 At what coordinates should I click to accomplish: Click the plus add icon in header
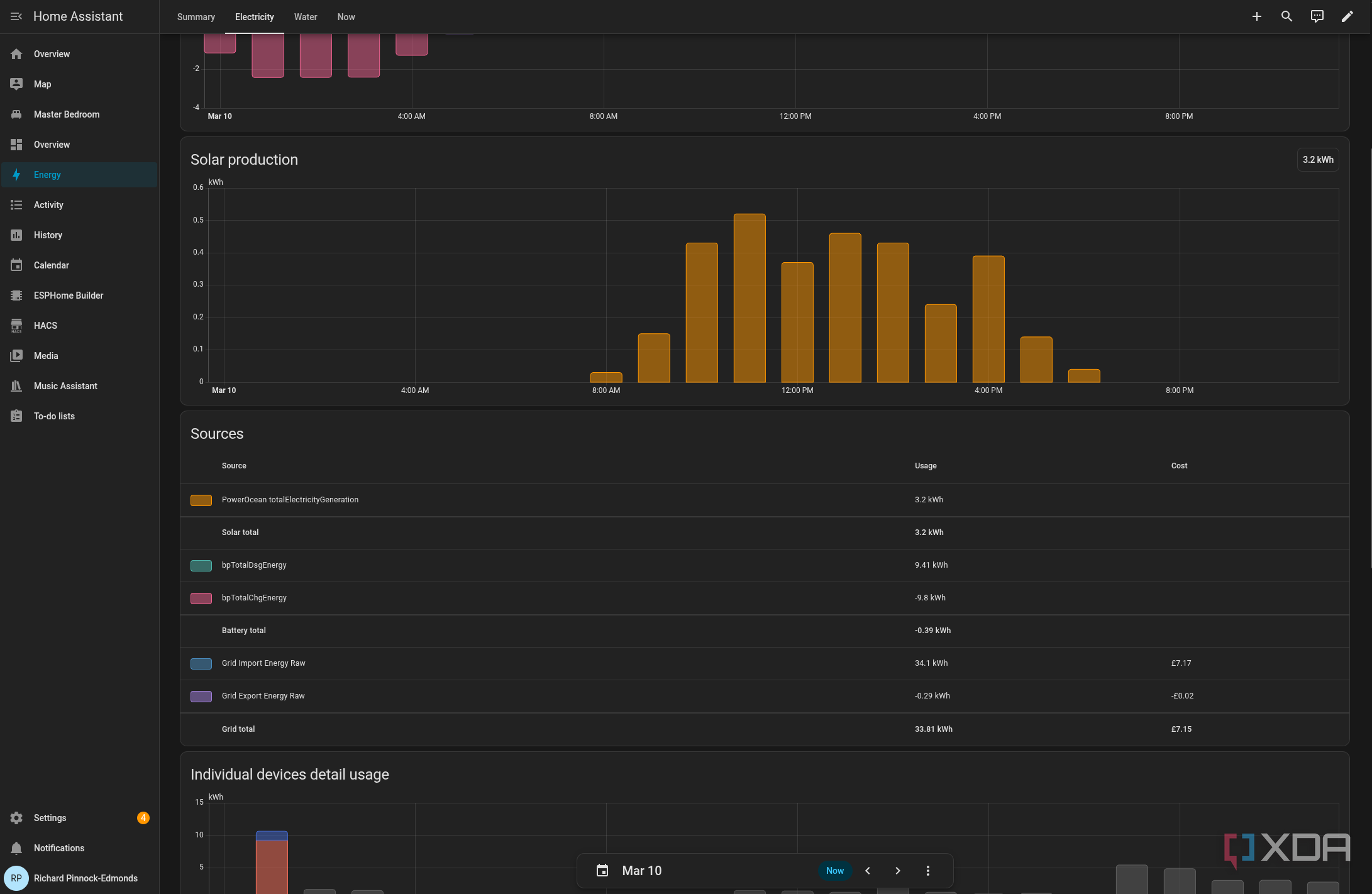click(x=1256, y=16)
